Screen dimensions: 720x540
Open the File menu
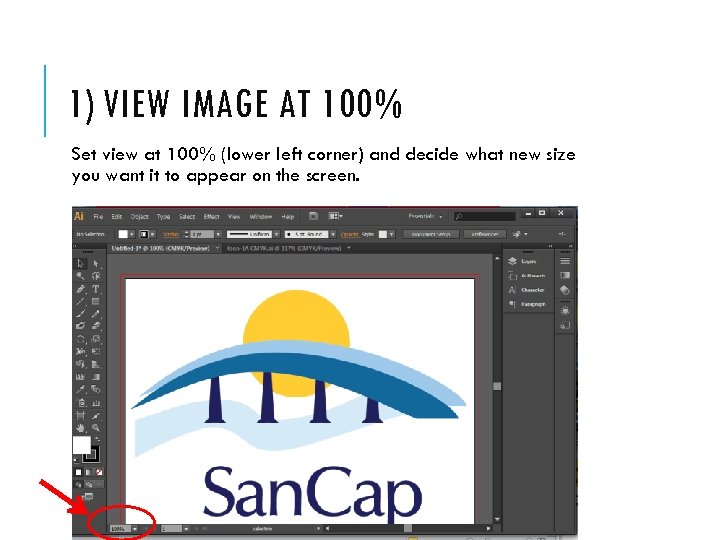click(98, 216)
